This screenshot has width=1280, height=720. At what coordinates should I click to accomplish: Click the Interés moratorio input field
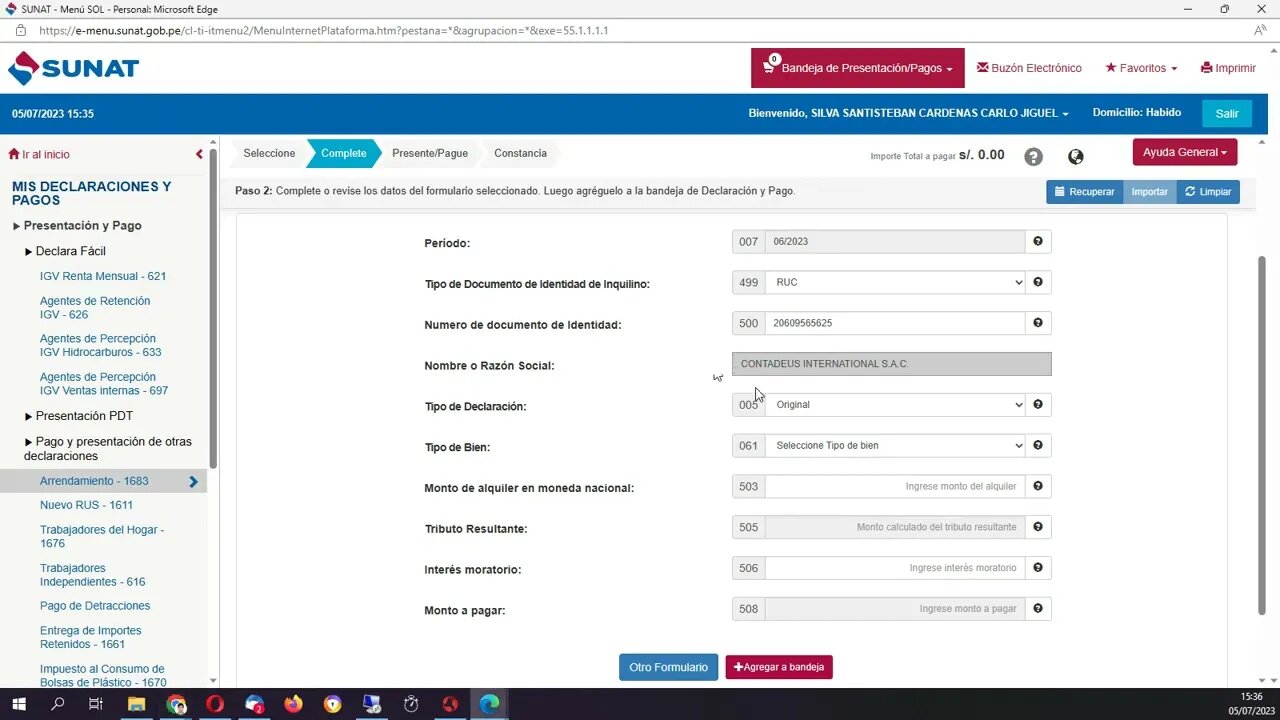pyautogui.click(x=895, y=568)
